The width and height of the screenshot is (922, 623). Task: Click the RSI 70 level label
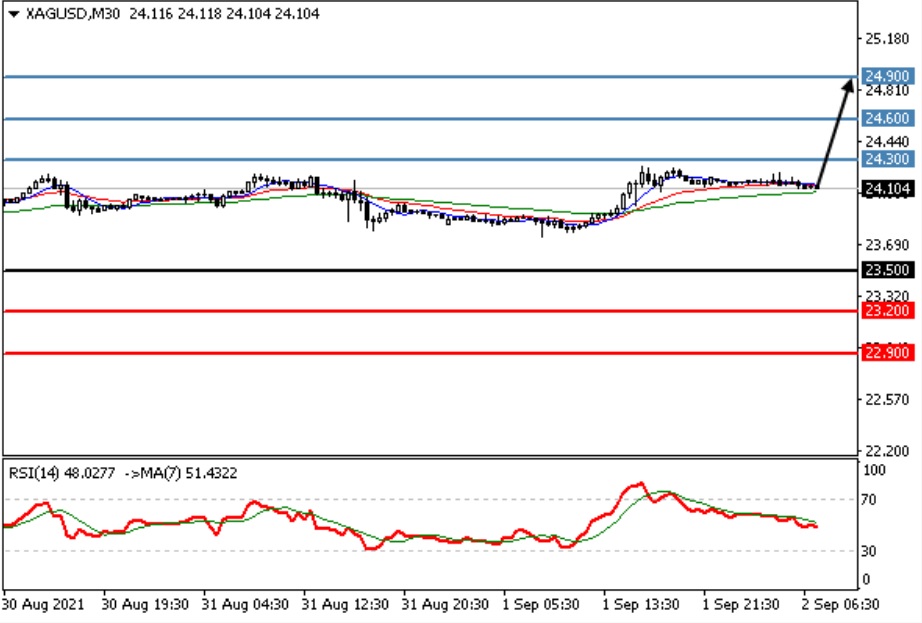(868, 500)
